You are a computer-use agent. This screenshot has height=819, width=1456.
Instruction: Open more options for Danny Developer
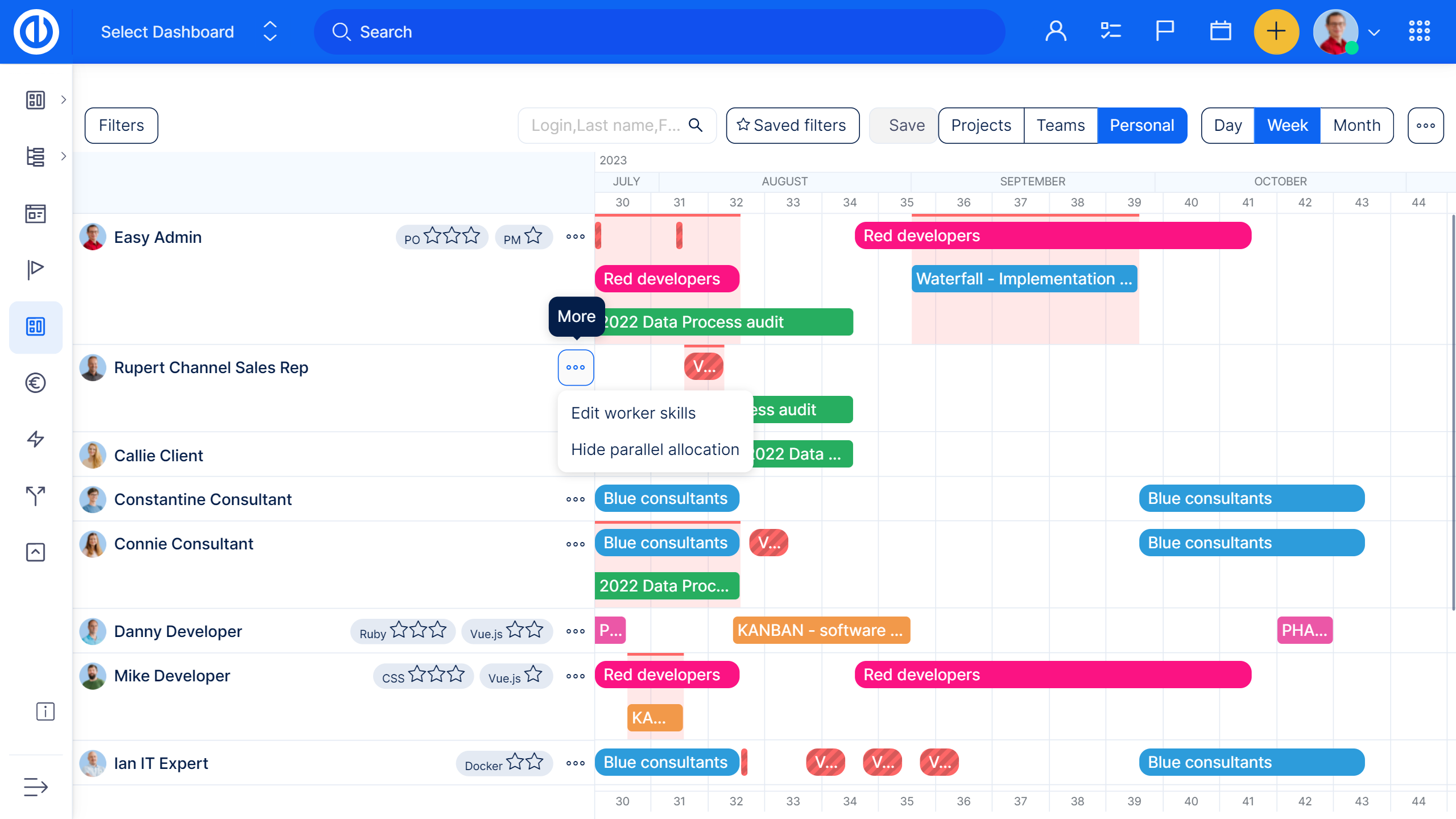(575, 631)
